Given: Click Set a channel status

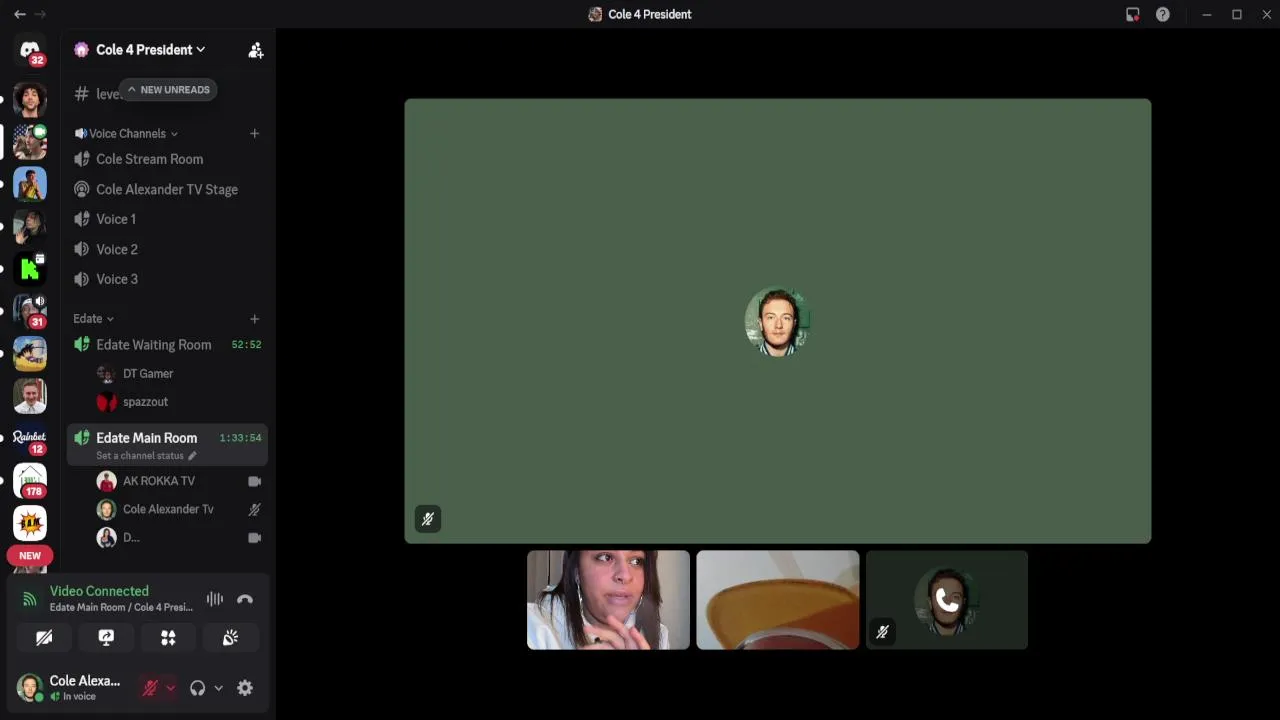Looking at the screenshot, I should tap(140, 456).
